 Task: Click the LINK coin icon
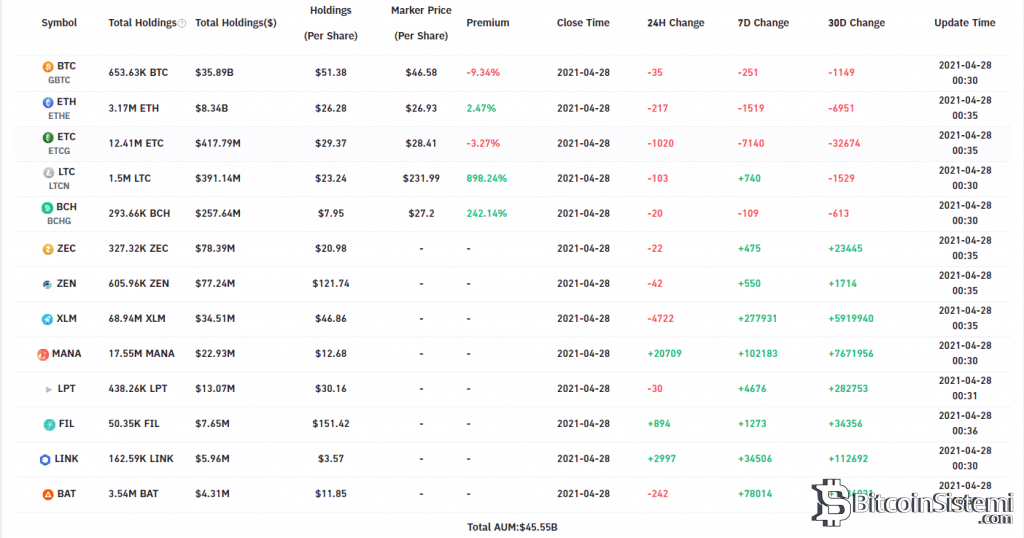pos(45,459)
